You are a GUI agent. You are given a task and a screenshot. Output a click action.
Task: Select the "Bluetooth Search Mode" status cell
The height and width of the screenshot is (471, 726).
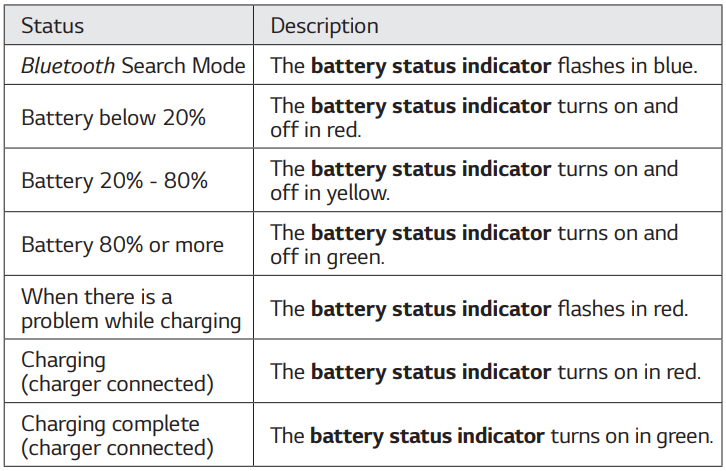tap(133, 67)
